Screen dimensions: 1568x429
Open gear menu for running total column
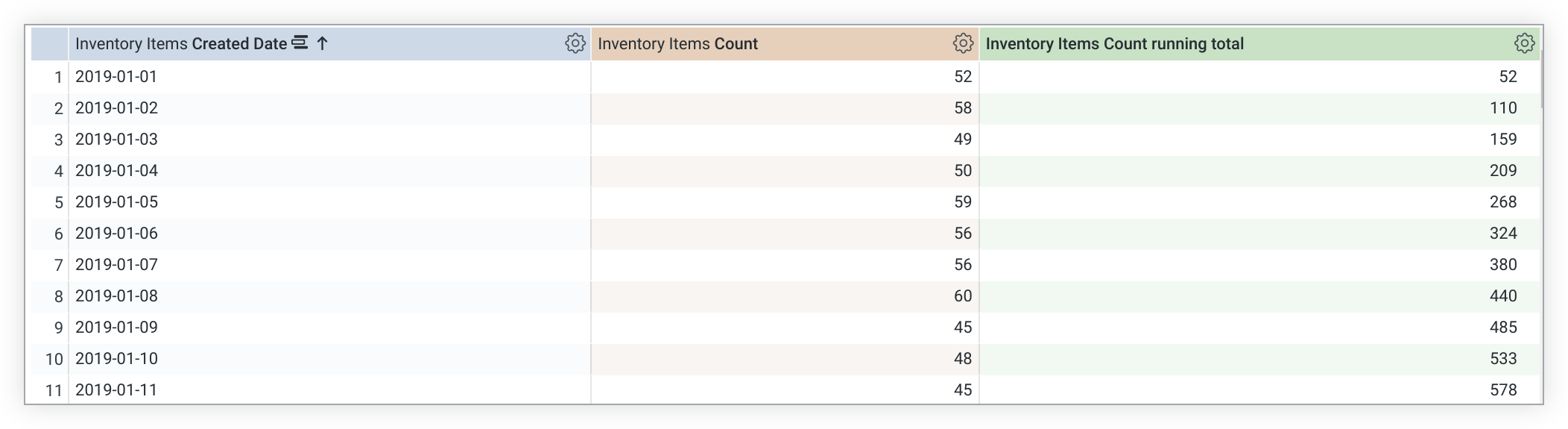(x=1524, y=43)
